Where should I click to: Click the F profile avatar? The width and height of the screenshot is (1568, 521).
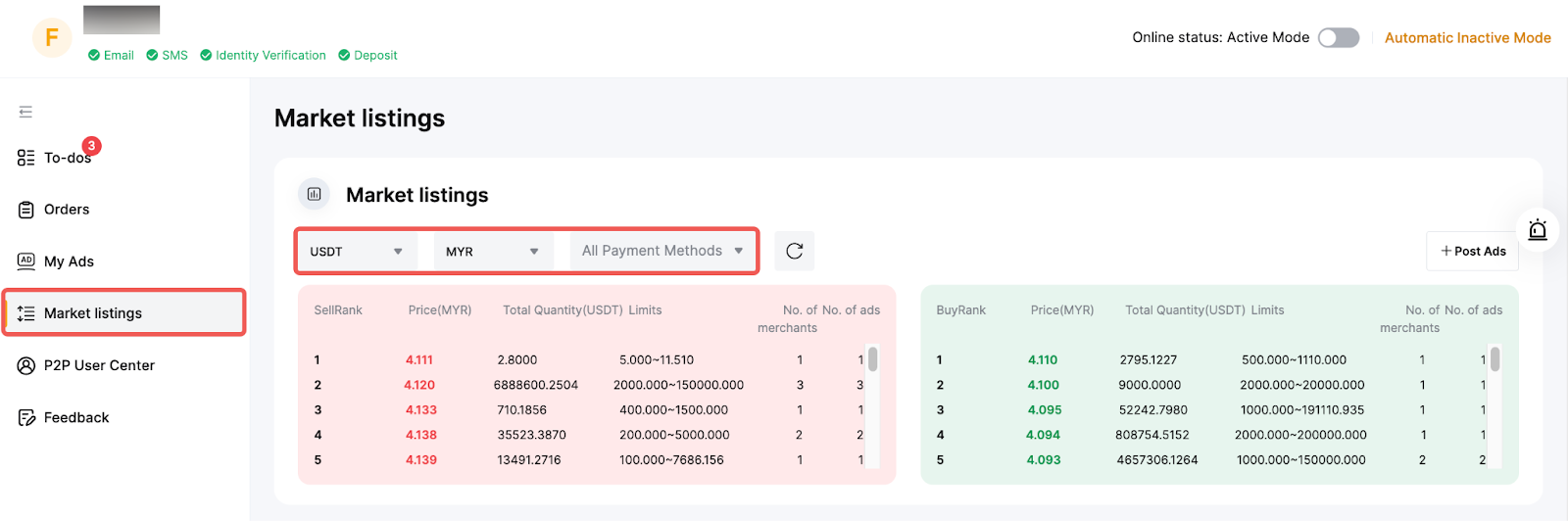52,38
